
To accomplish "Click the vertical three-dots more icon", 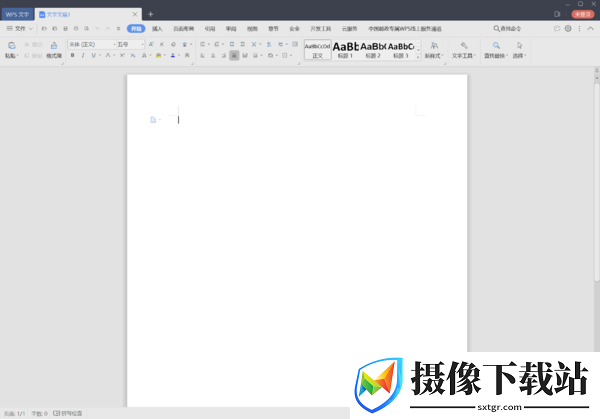I will click(x=579, y=28).
